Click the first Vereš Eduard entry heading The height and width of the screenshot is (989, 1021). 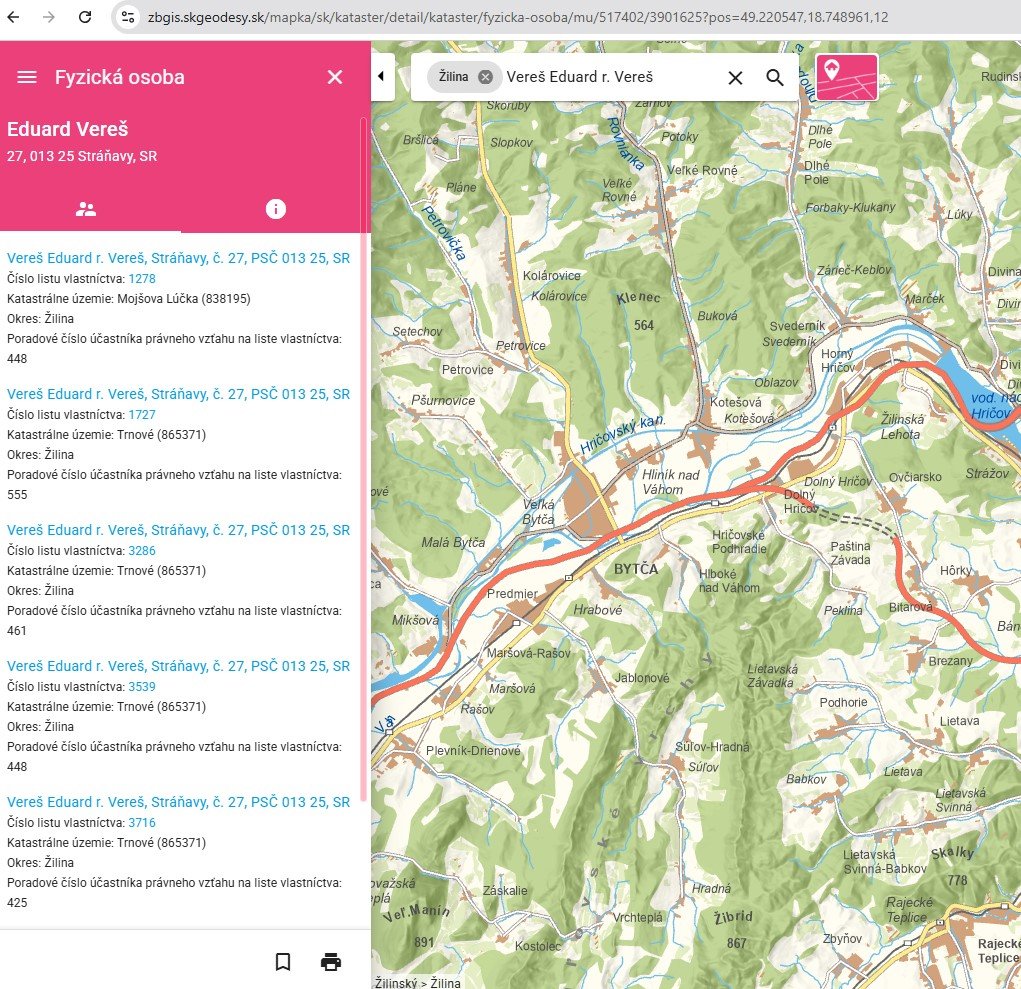tap(178, 257)
